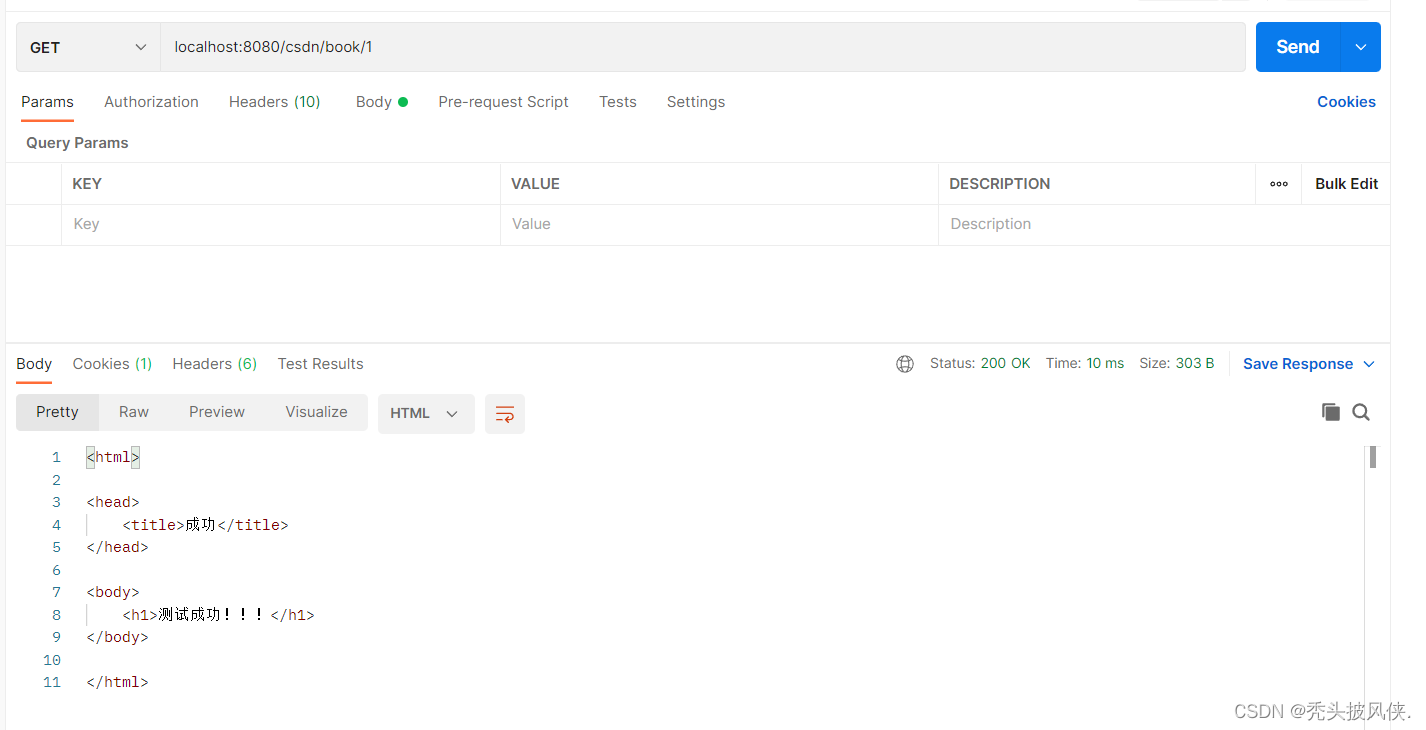Click line number 11 in the gutter
This screenshot has height=730, width=1426.
click(52, 682)
